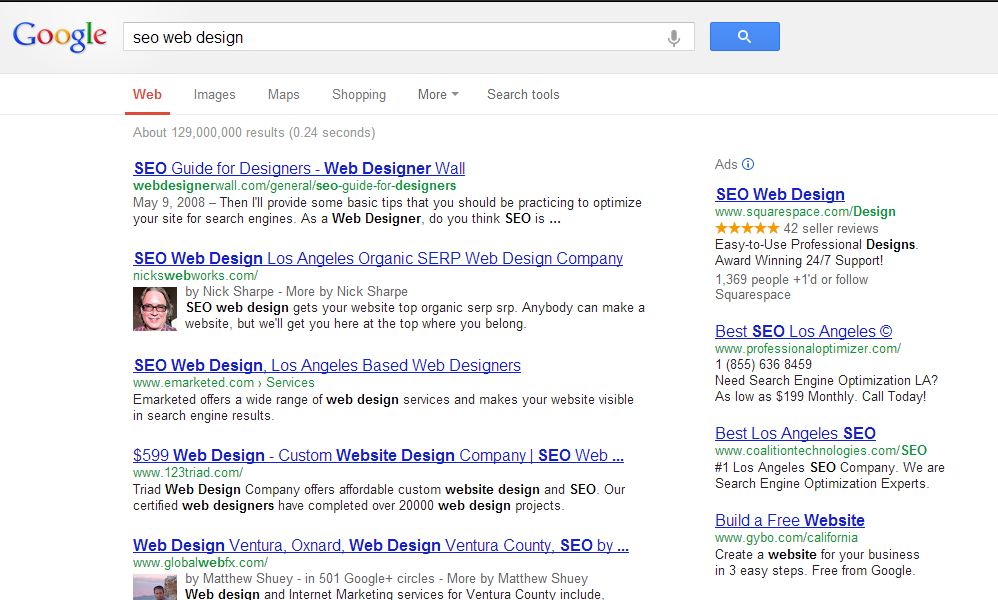The width and height of the screenshot is (998, 600).
Task: Switch to the Images tab
Action: [x=214, y=95]
